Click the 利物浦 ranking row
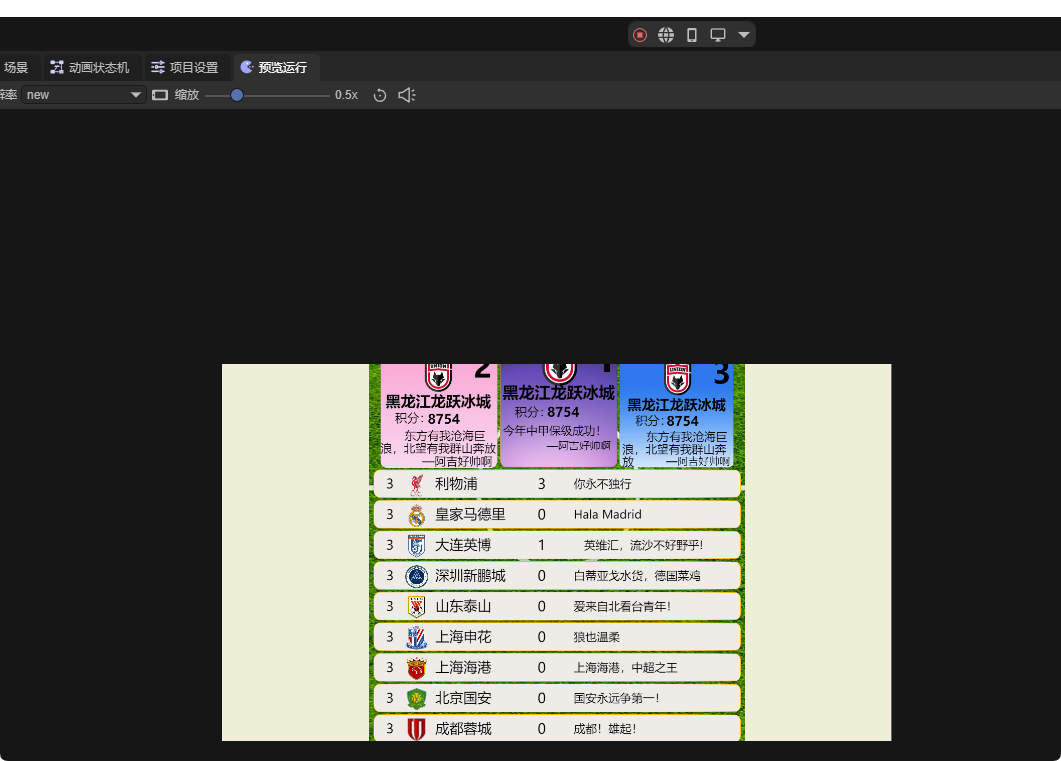 557,484
